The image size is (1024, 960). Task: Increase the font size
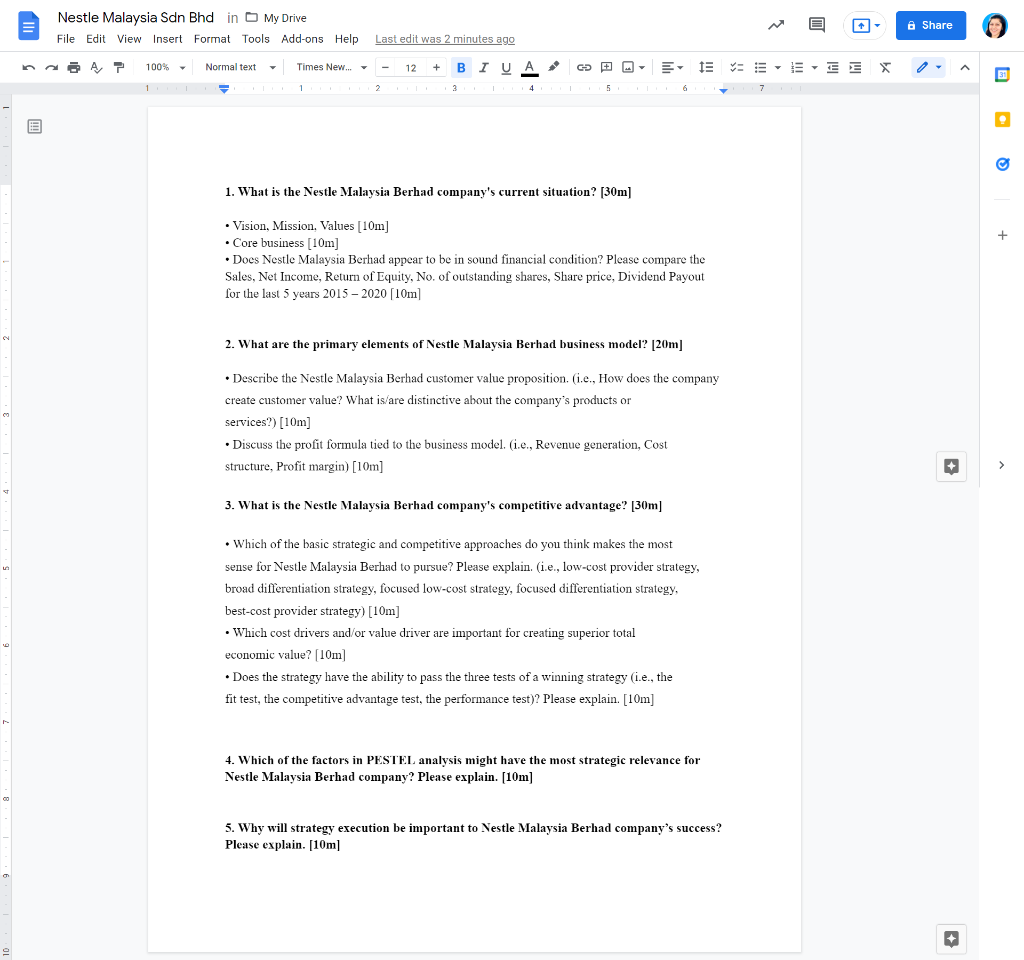click(x=436, y=67)
